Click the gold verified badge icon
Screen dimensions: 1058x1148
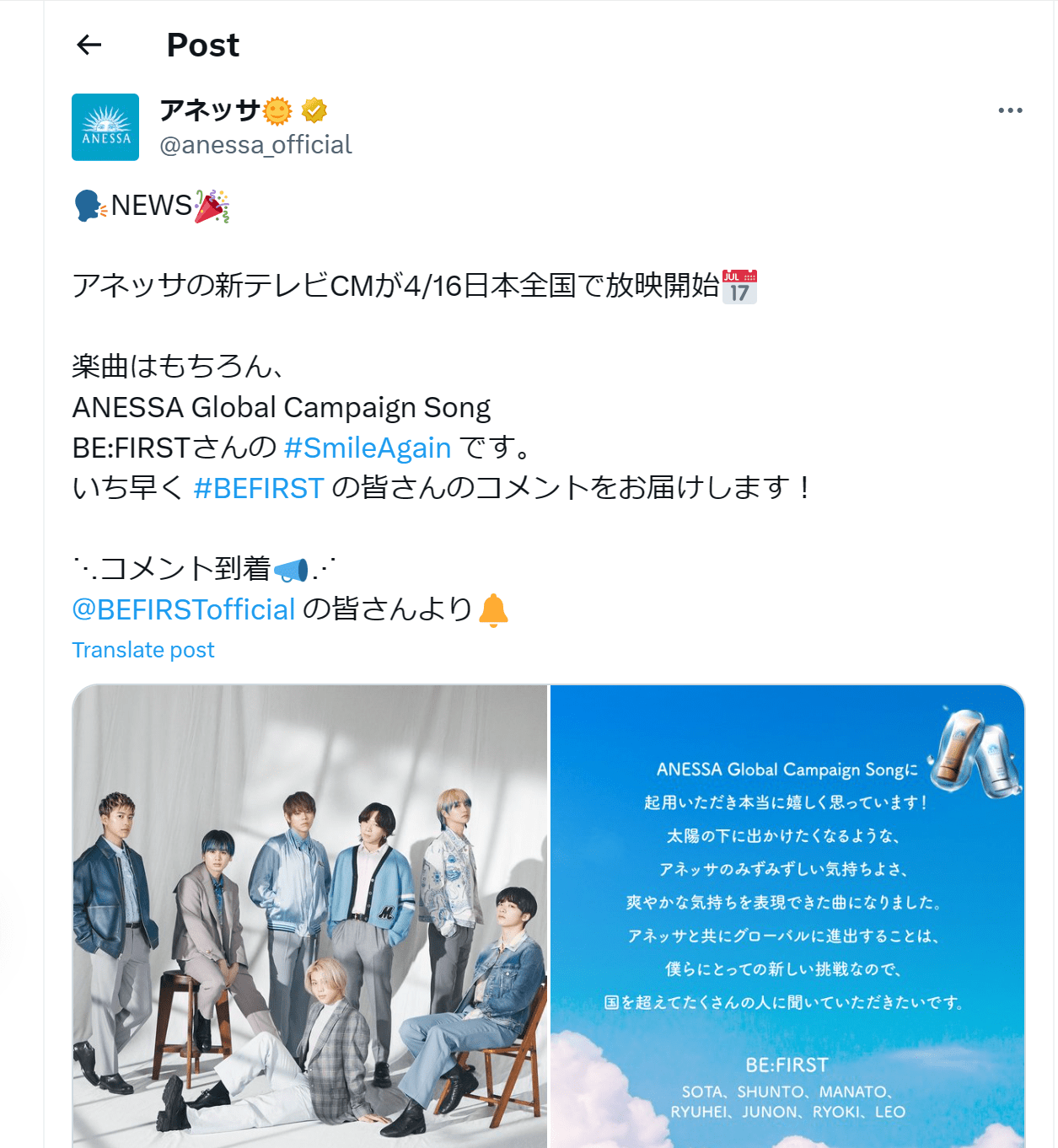coord(314,110)
